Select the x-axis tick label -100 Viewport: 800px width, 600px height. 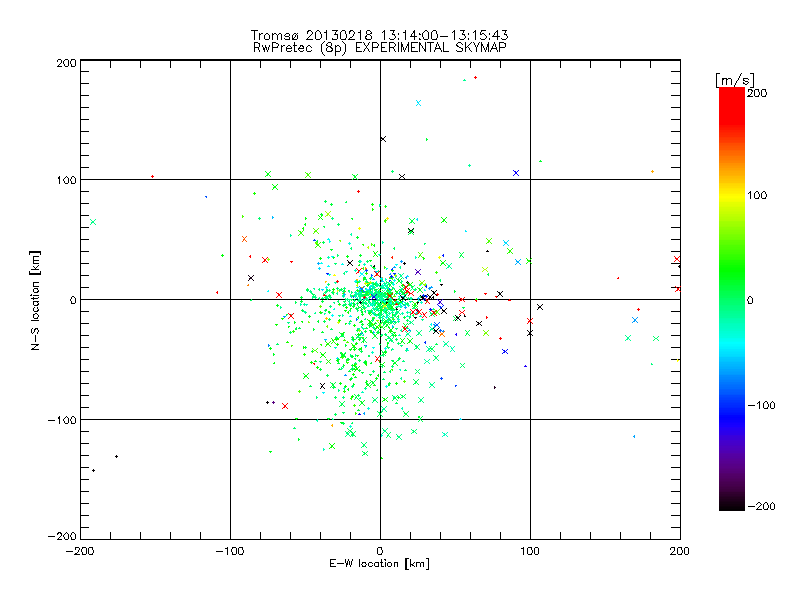(230, 551)
